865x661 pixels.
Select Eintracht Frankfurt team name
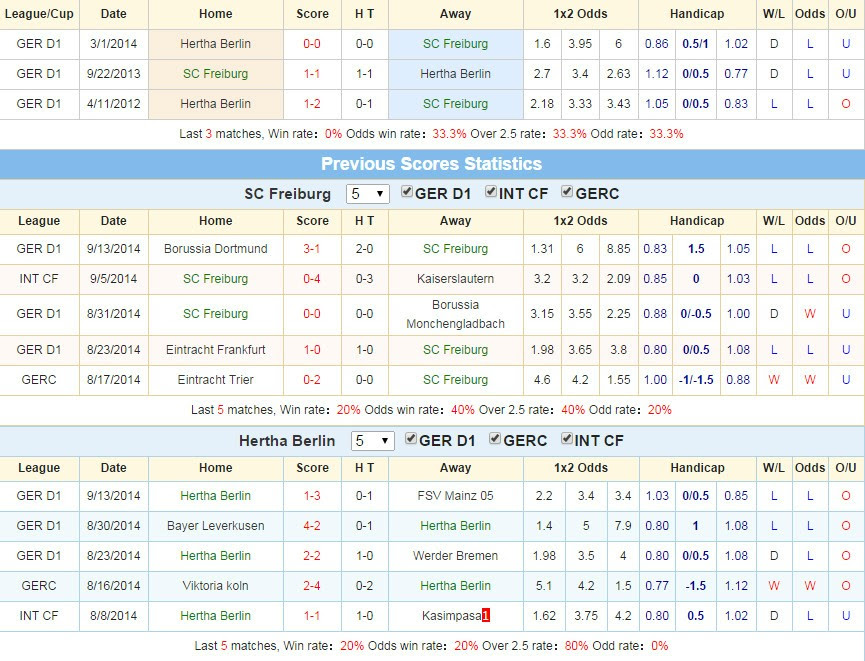coord(216,350)
